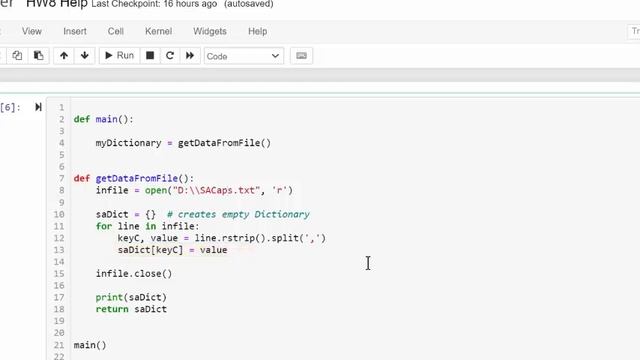Click the infile.close() line
Viewport: 640px width, 360px height.
click(134, 273)
